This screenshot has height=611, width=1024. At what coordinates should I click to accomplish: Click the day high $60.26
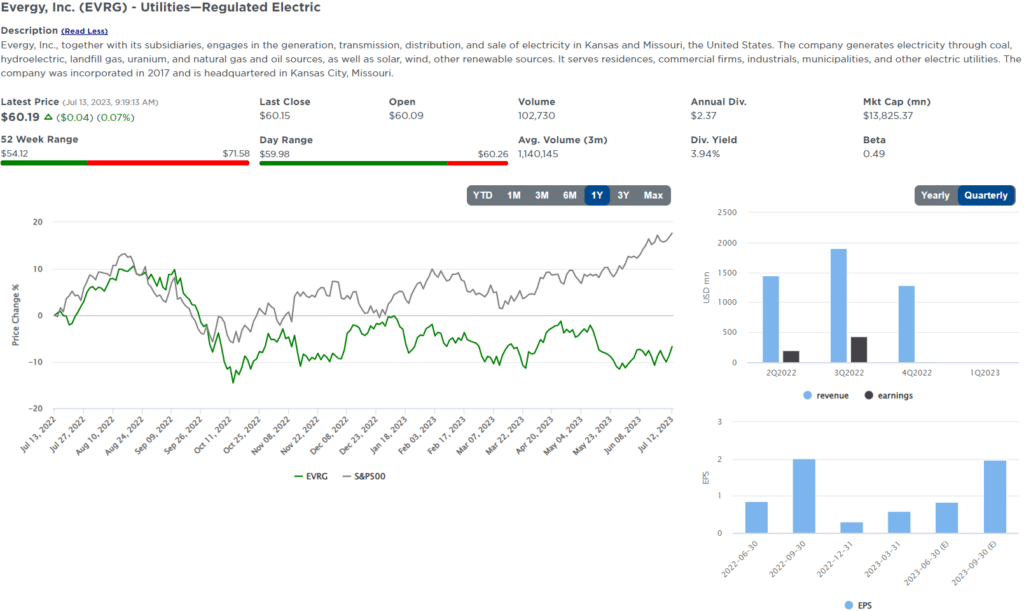point(492,154)
